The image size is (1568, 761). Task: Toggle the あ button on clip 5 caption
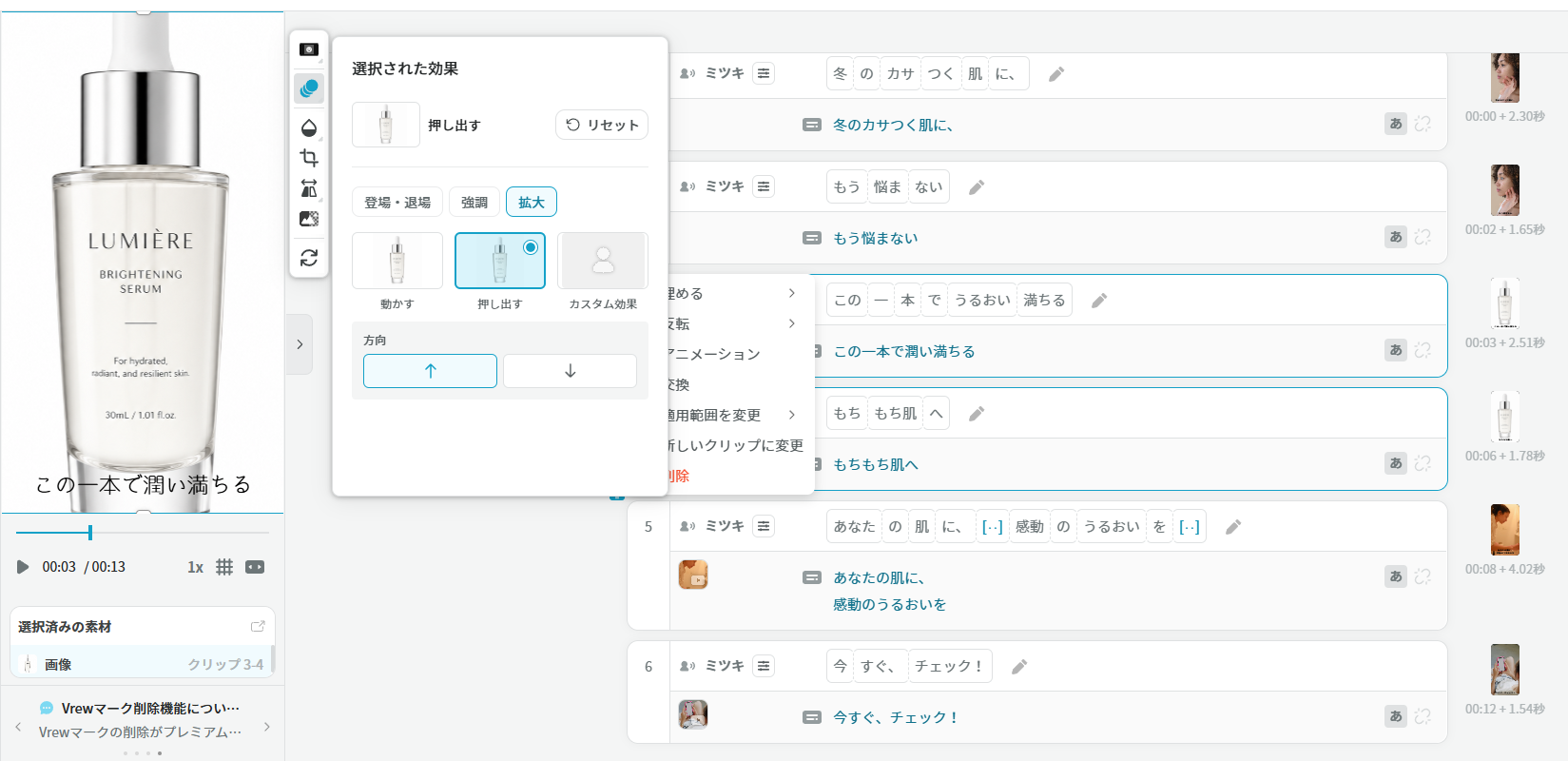[1396, 576]
